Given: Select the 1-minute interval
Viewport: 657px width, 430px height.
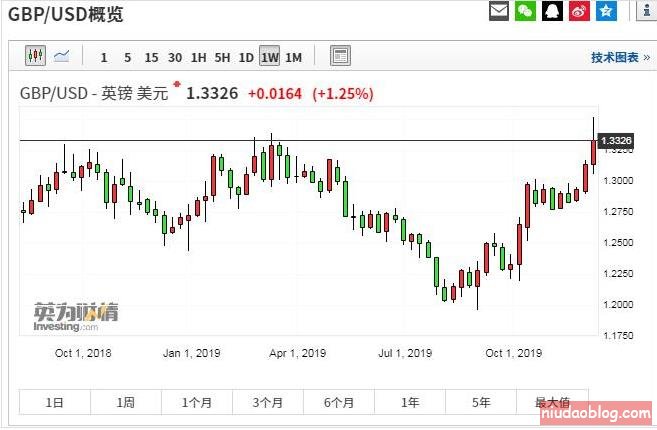Looking at the screenshot, I should click(x=104, y=57).
